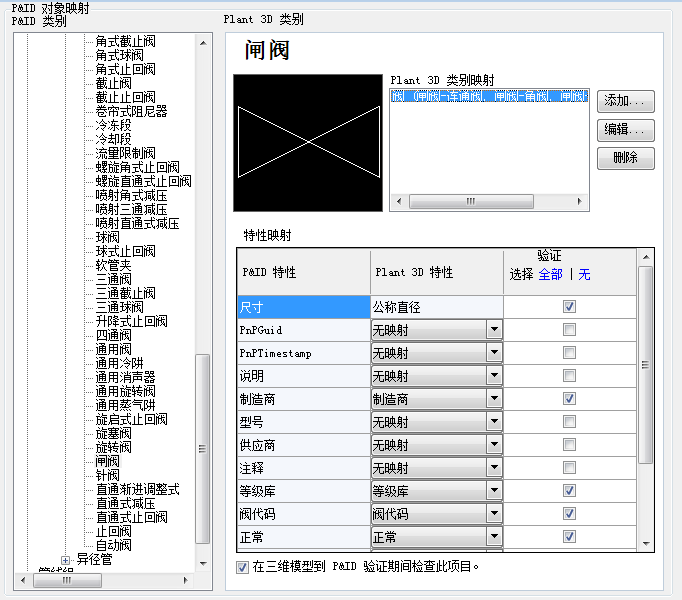Click the class tree vertical scrollbar thumb
The image size is (682, 600).
click(203, 449)
